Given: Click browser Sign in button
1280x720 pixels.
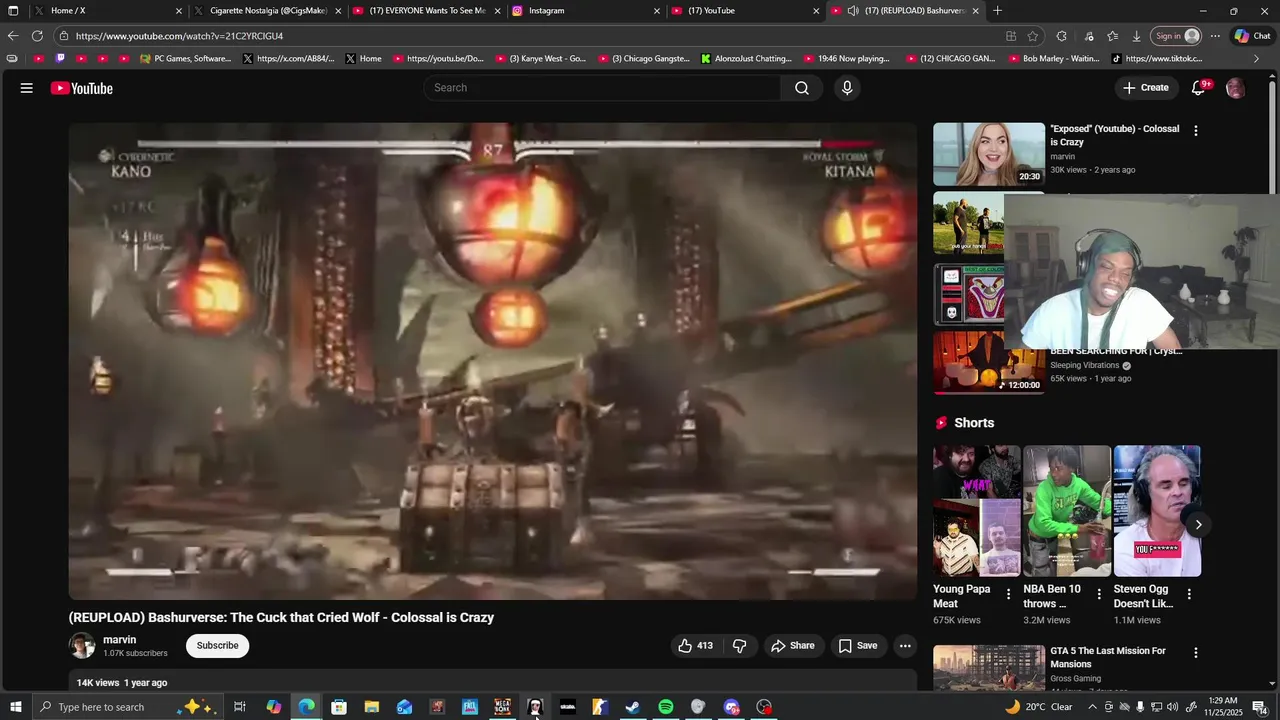Looking at the screenshot, I should [1176, 36].
